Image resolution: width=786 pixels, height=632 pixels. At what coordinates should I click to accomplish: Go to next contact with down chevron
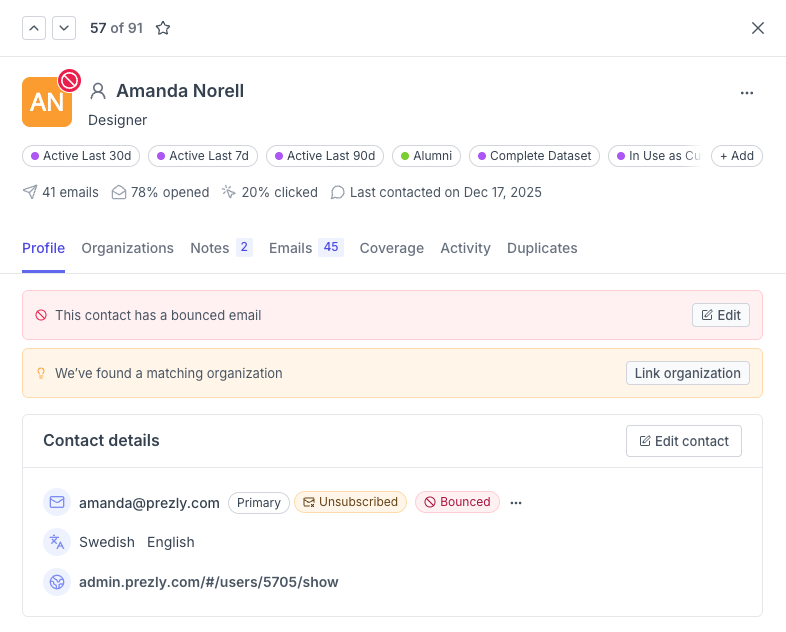coord(64,28)
